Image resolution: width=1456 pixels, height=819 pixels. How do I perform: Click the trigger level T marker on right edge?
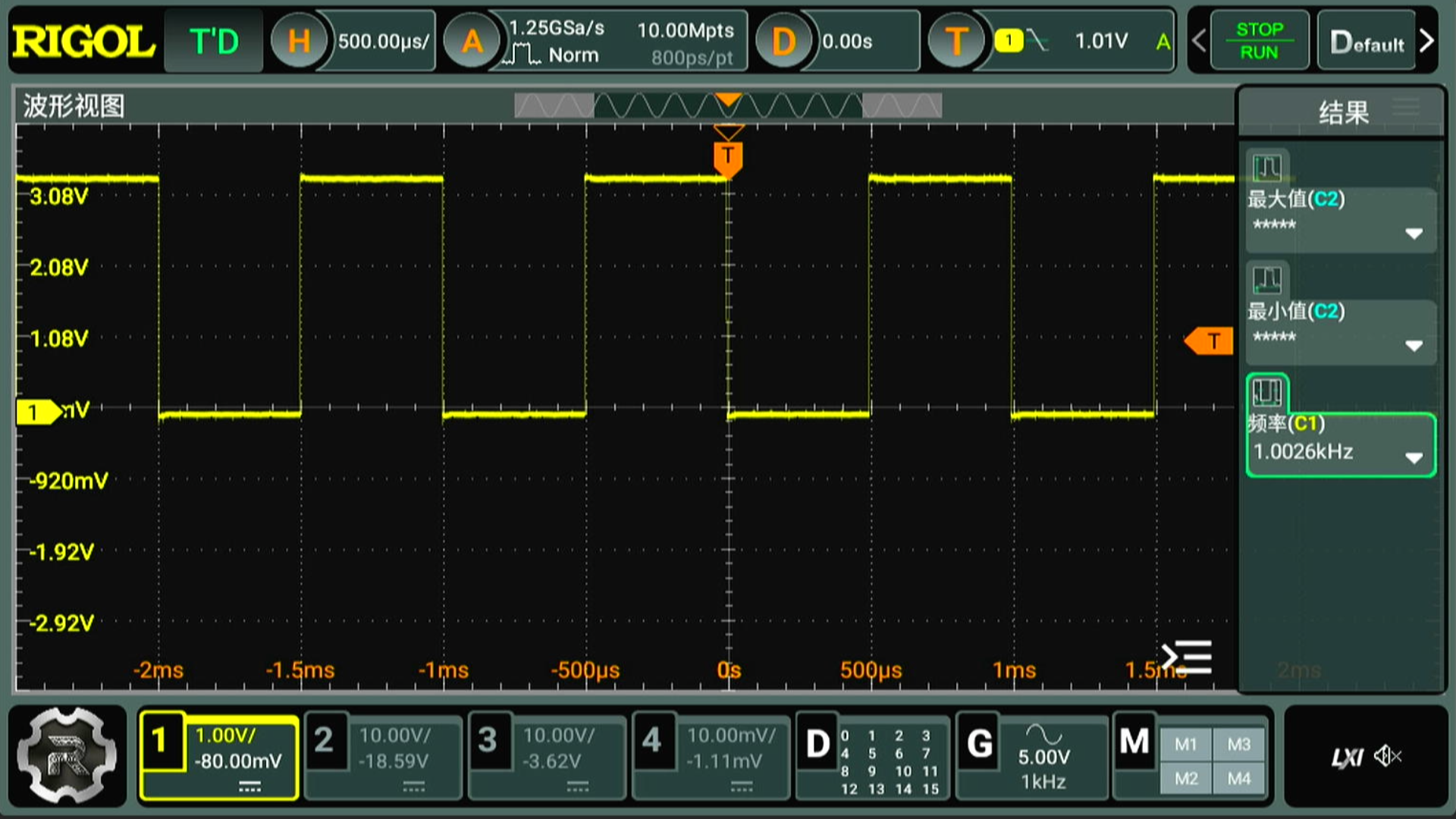click(1210, 341)
